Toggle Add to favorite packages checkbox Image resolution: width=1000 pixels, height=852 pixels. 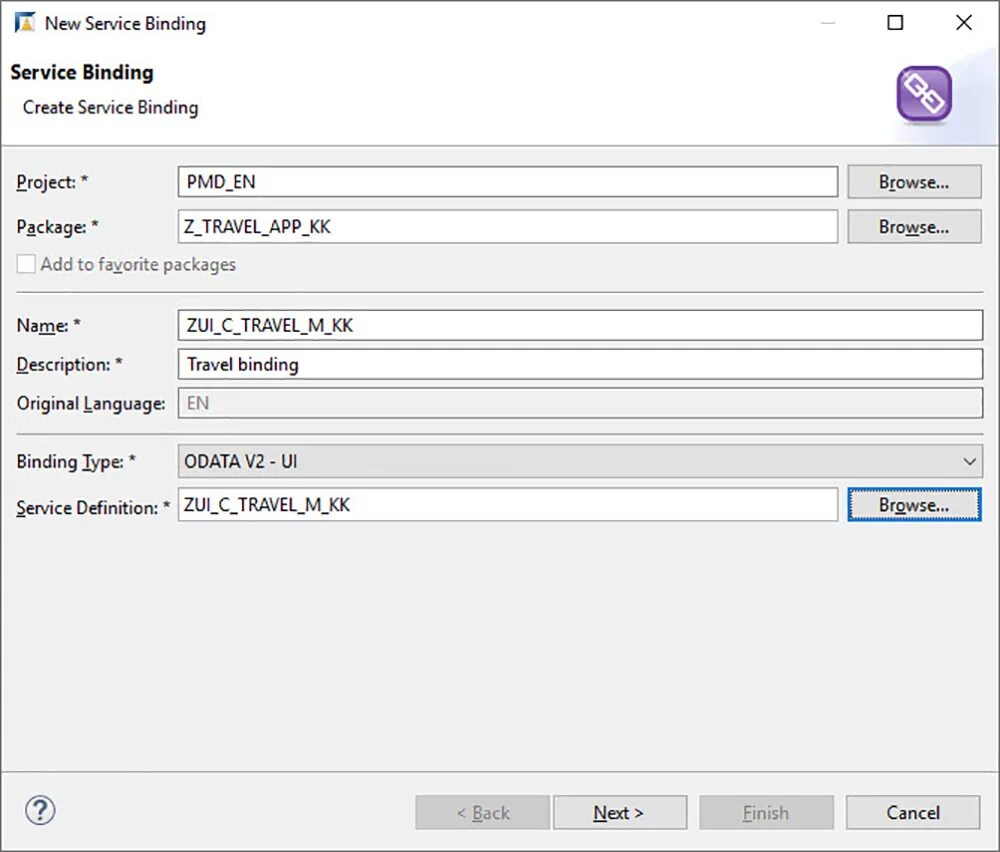tap(26, 264)
